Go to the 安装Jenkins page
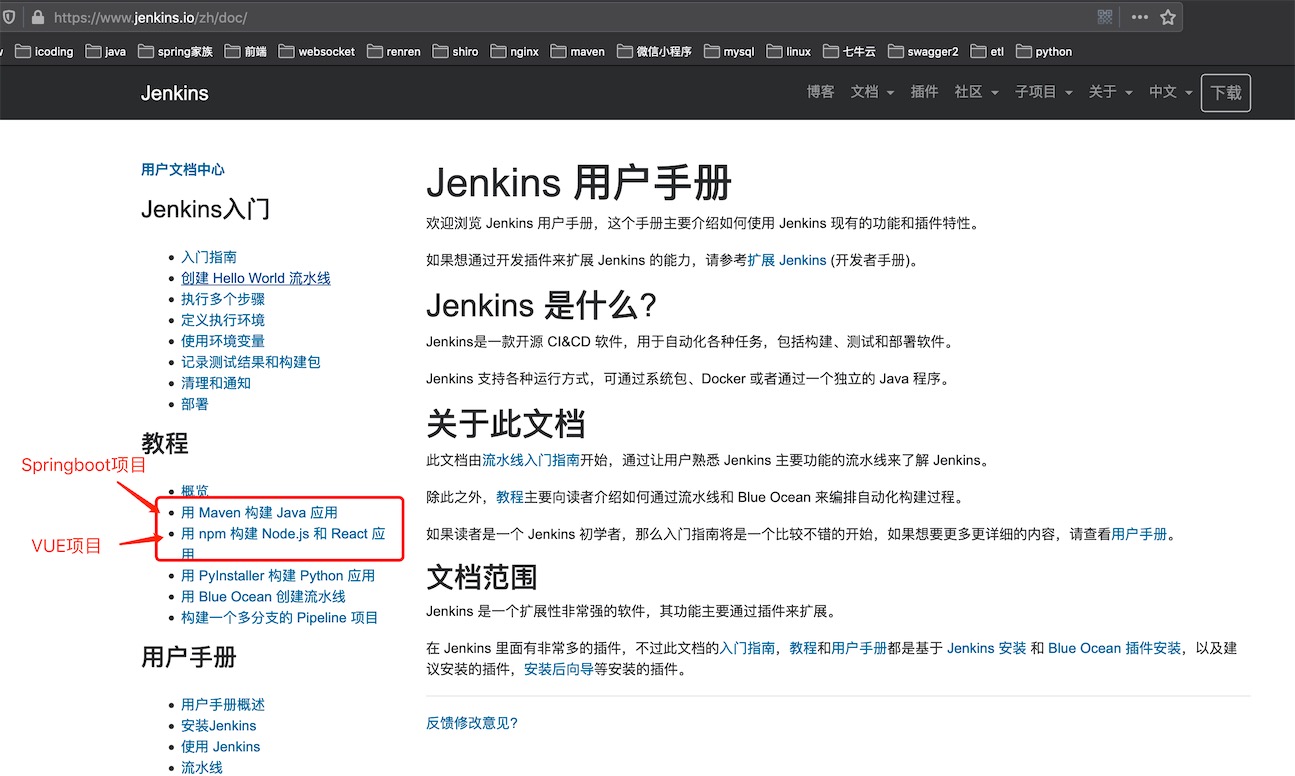1295x776 pixels. pos(219,726)
